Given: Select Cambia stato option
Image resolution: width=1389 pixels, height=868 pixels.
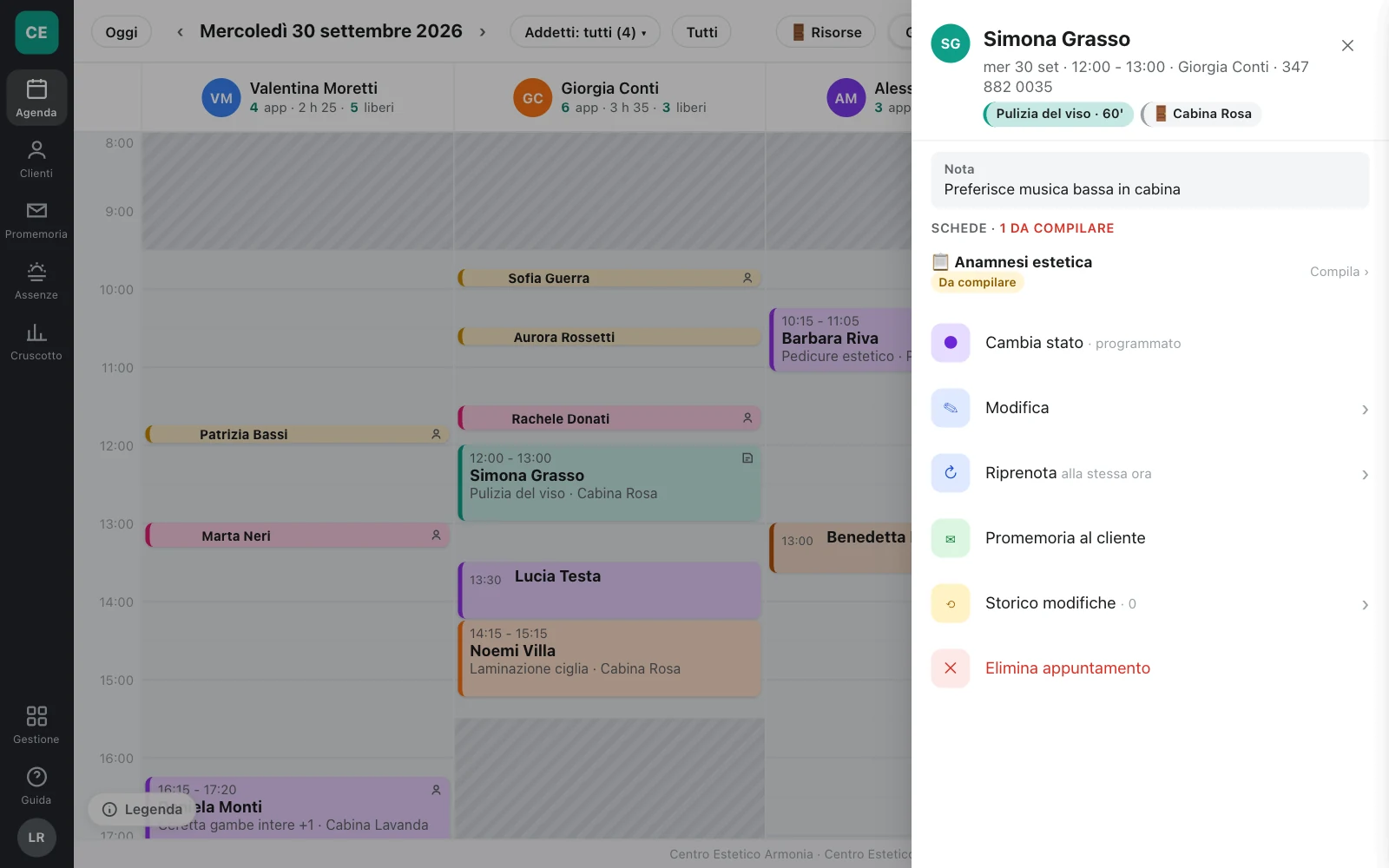Looking at the screenshot, I should click(x=1150, y=343).
